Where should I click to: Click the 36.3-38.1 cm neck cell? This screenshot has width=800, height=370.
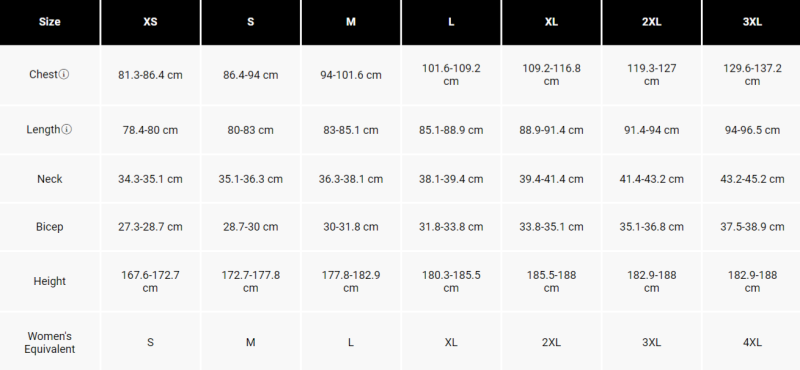[351, 179]
